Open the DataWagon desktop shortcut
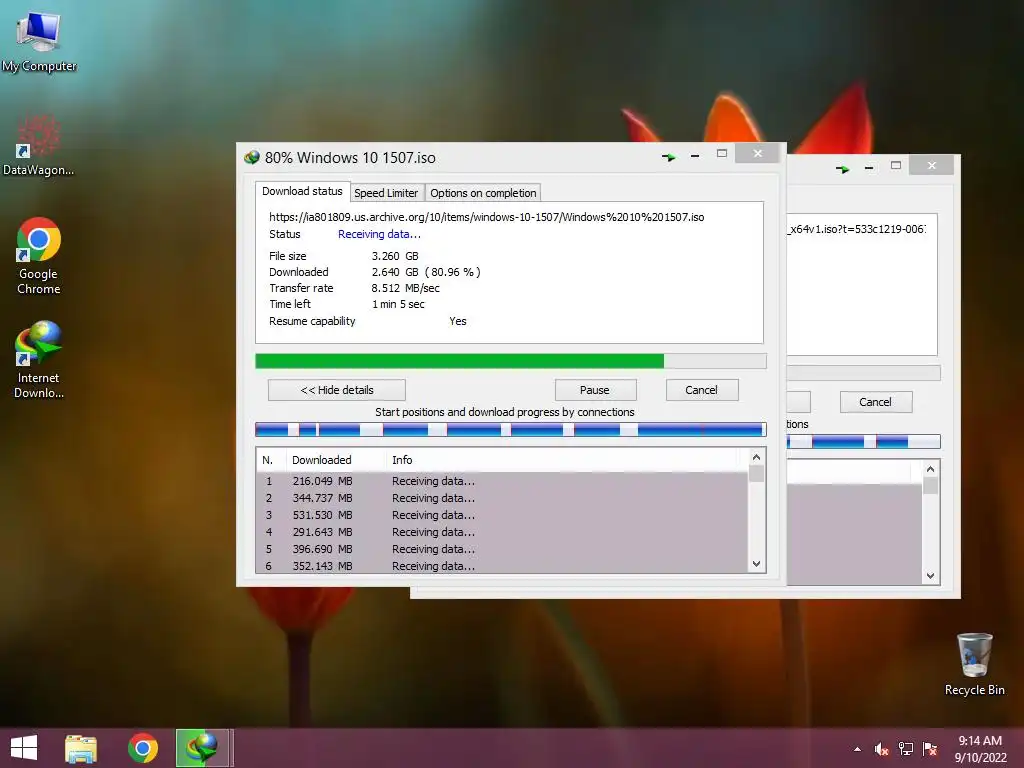The height and width of the screenshot is (768, 1024). pos(38,145)
